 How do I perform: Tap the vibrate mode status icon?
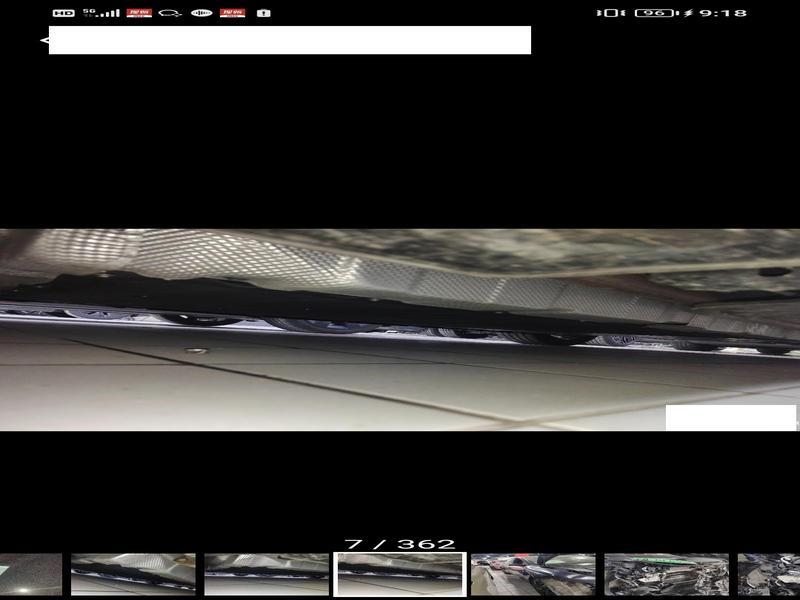click(607, 13)
